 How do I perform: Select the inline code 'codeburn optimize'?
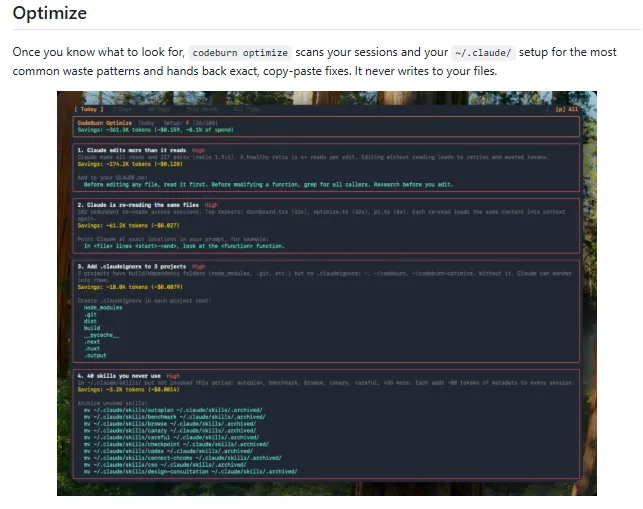[x=240, y=53]
